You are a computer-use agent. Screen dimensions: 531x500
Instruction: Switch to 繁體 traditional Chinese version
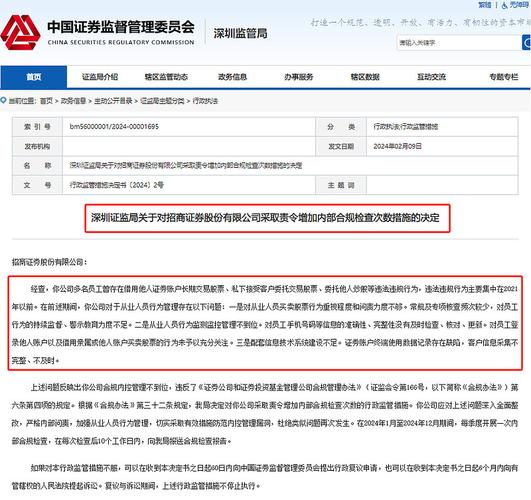click(485, 5)
